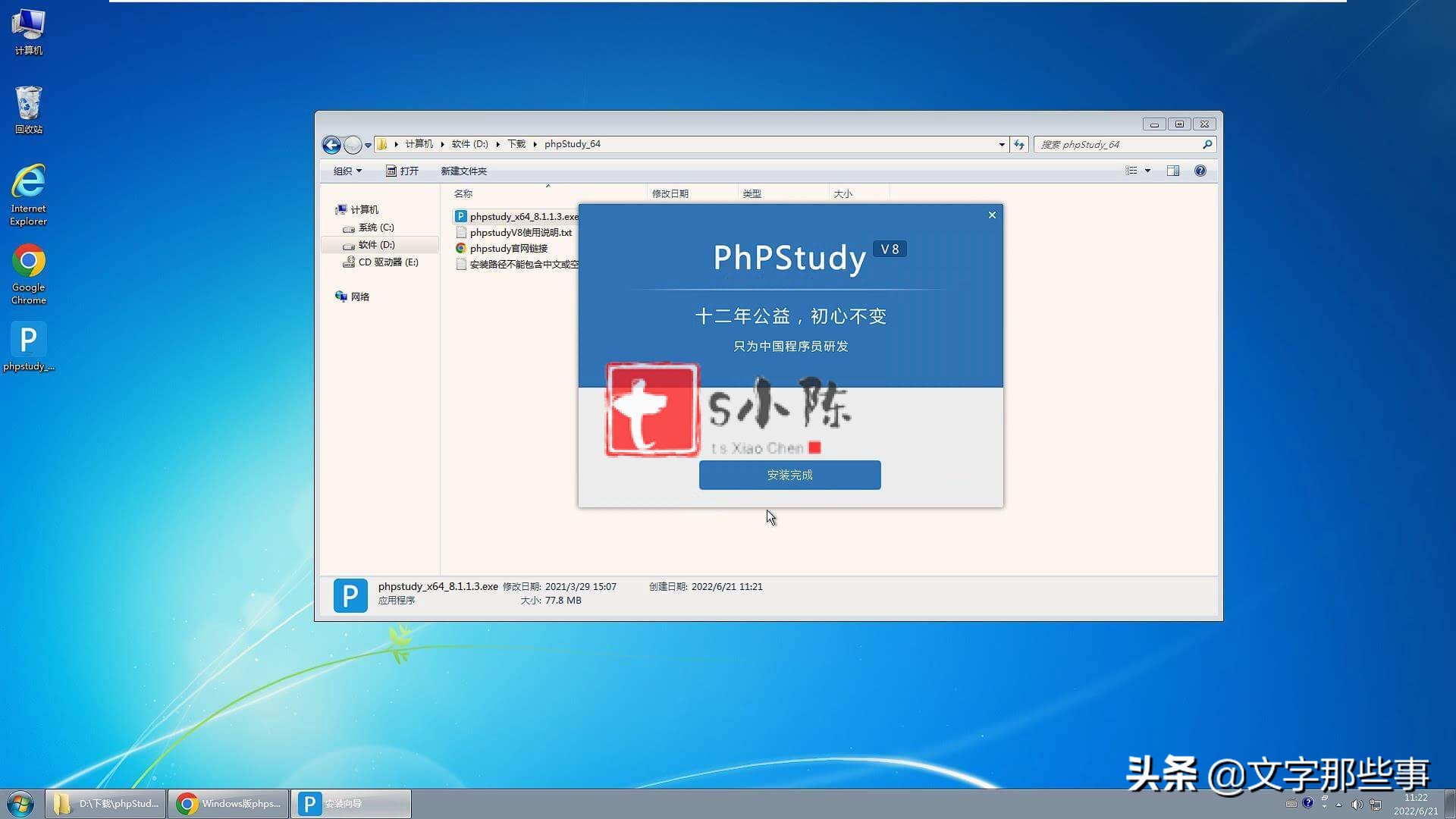Open the Recycle Bin (回收站)
Screen dimensions: 1456x819
pyautogui.click(x=28, y=104)
